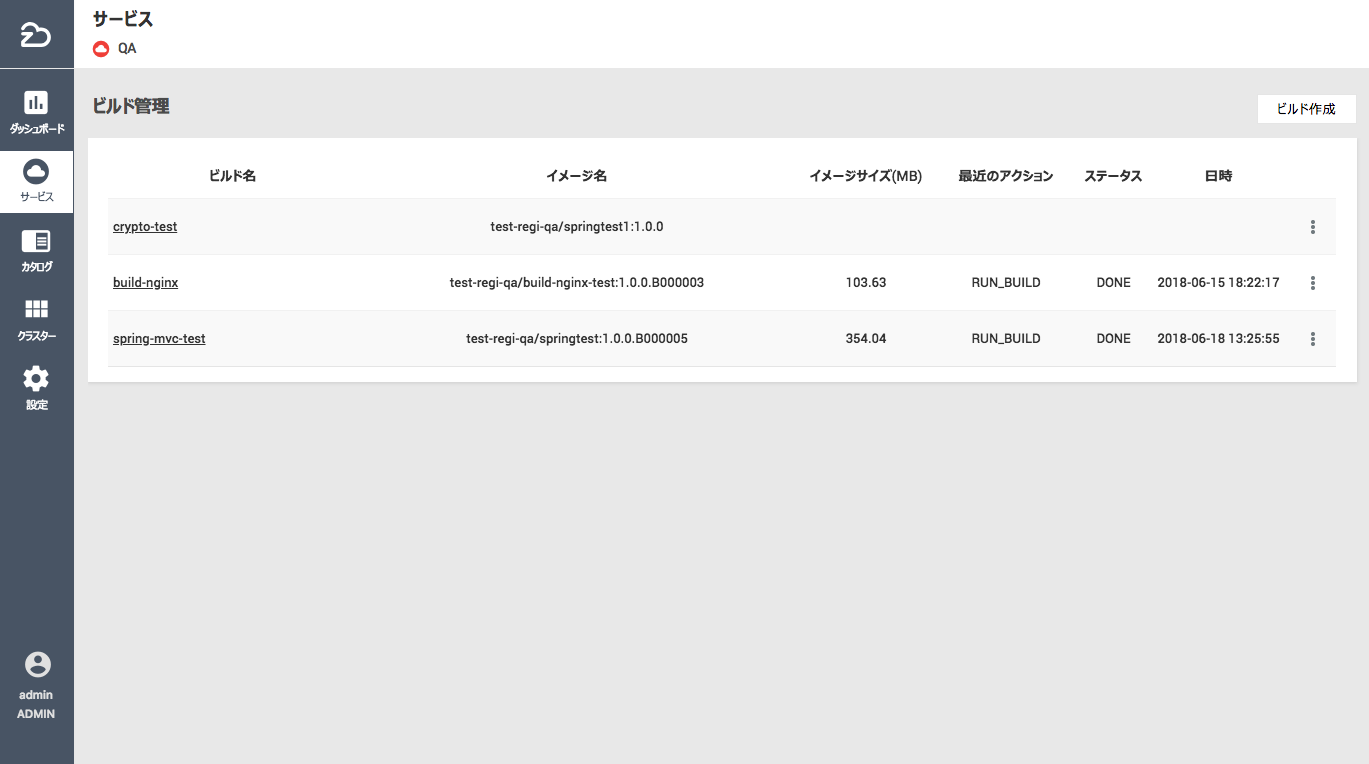Click DONE status in spring-mvc-test row
The image size is (1369, 764).
(x=1113, y=339)
